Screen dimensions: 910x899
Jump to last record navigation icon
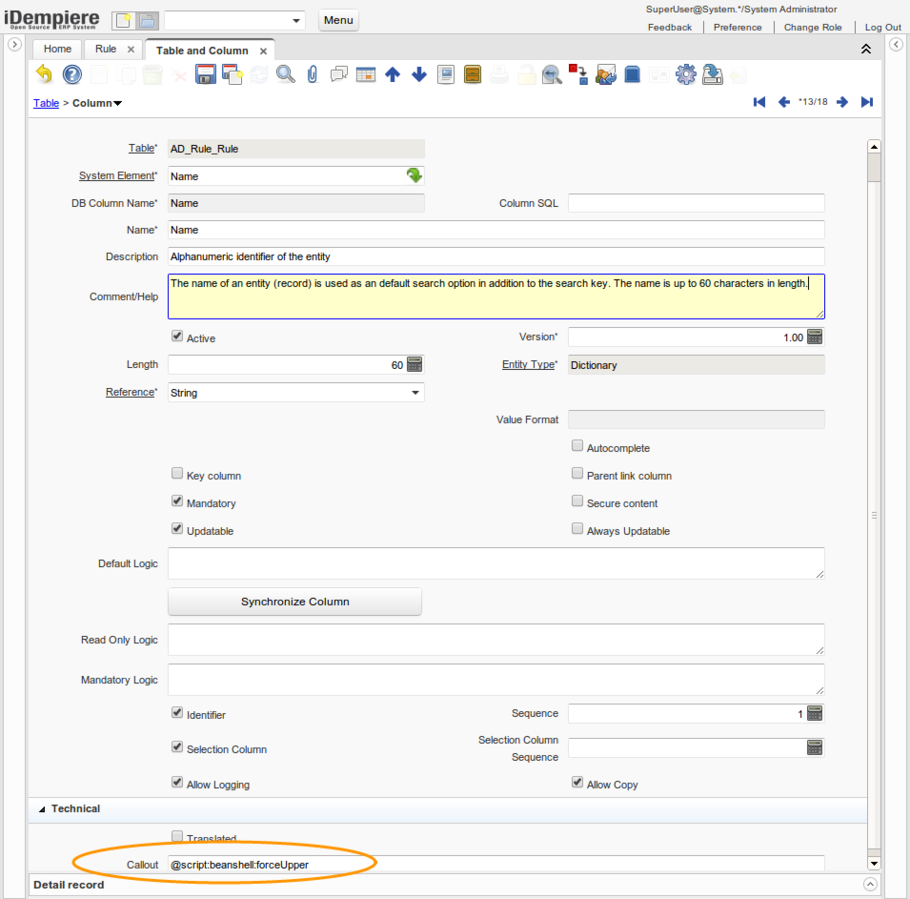[867, 102]
